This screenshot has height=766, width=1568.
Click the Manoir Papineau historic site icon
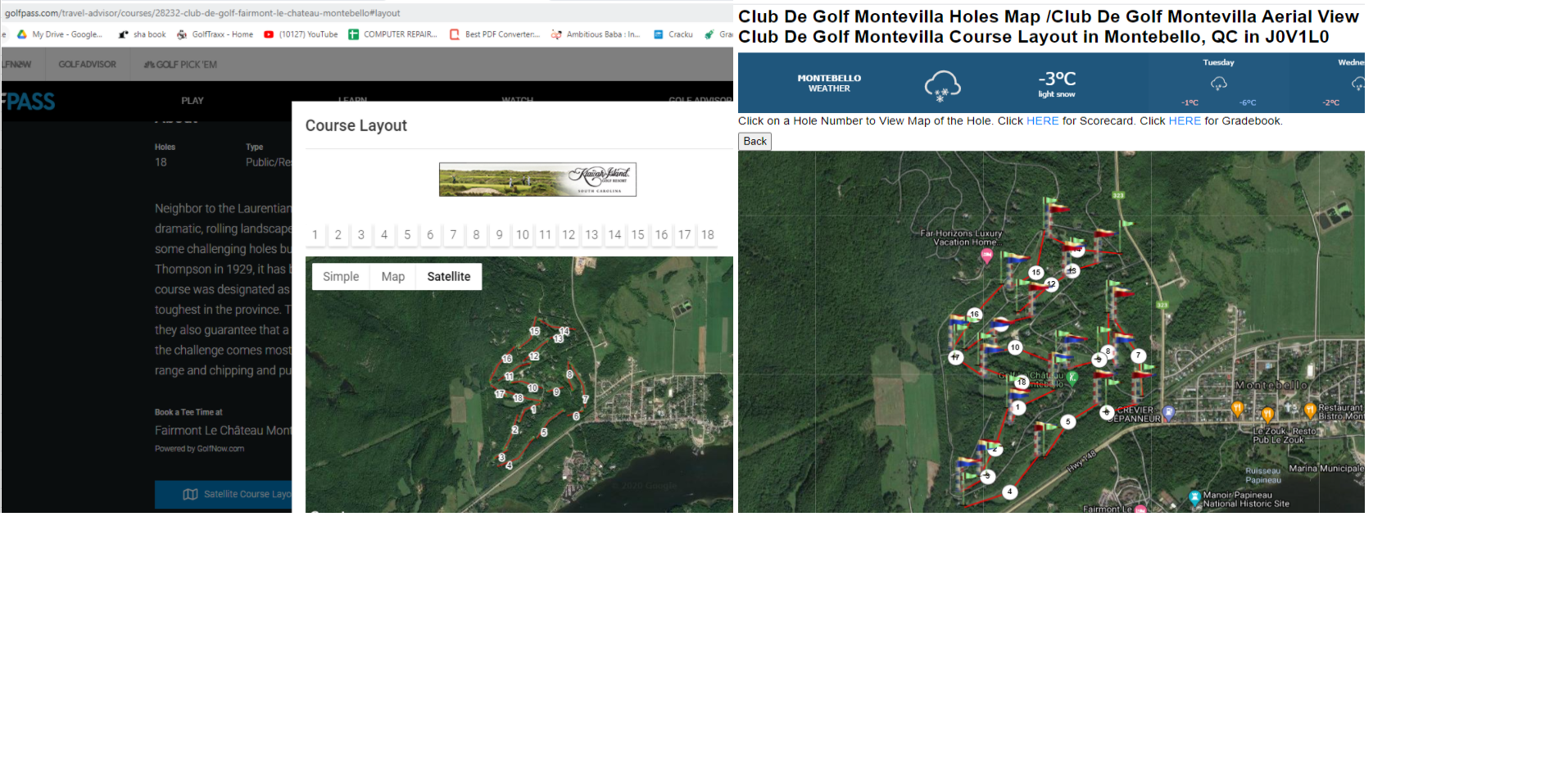coord(1195,496)
